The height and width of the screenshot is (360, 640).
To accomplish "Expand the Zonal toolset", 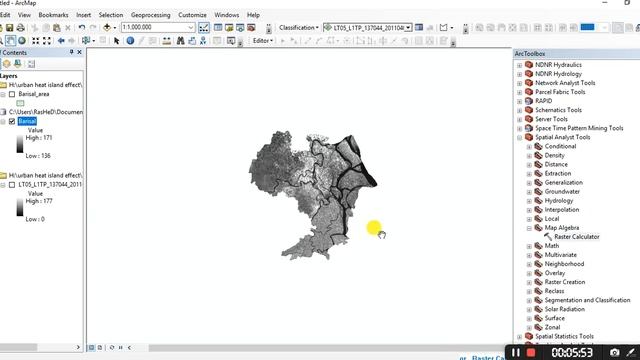I will pyautogui.click(x=529, y=328).
